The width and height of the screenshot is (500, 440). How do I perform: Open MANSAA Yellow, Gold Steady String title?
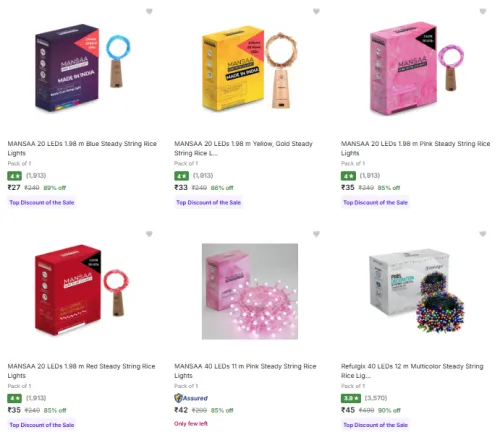[x=243, y=148]
